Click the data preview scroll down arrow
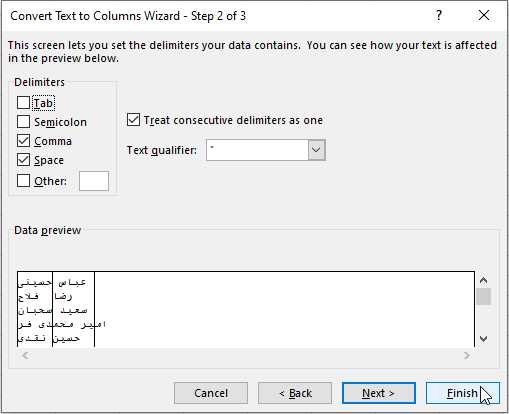Image resolution: width=509 pixels, height=414 pixels. pyautogui.click(x=483, y=339)
